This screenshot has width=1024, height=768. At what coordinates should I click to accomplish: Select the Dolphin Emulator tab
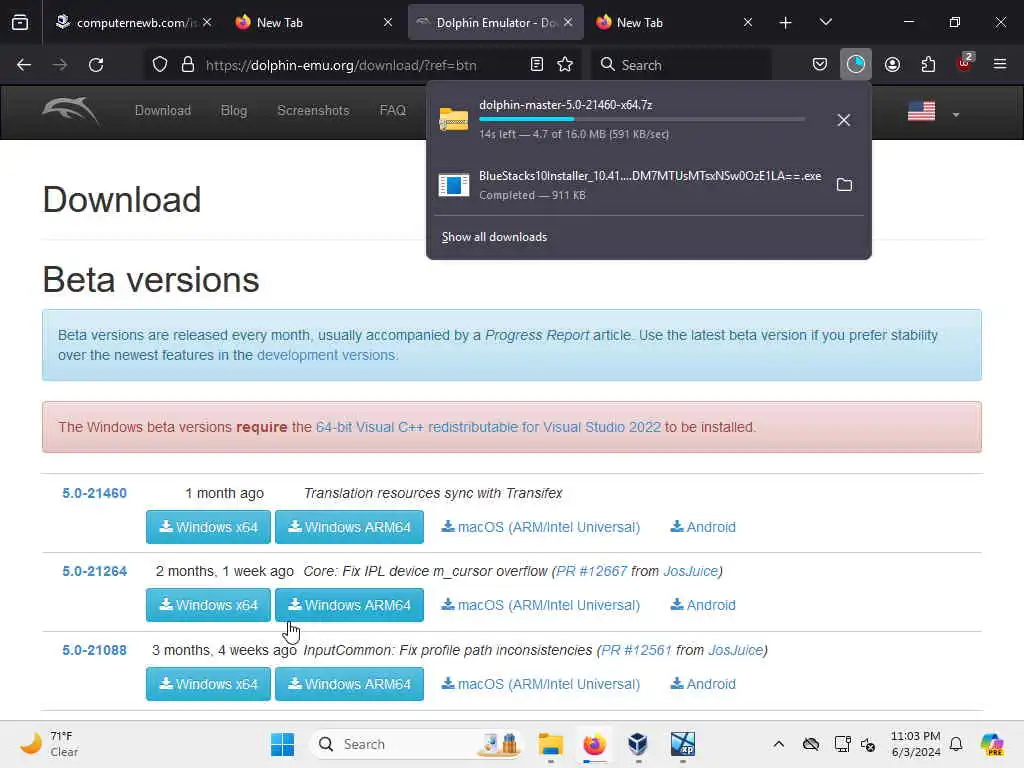pyautogui.click(x=494, y=23)
